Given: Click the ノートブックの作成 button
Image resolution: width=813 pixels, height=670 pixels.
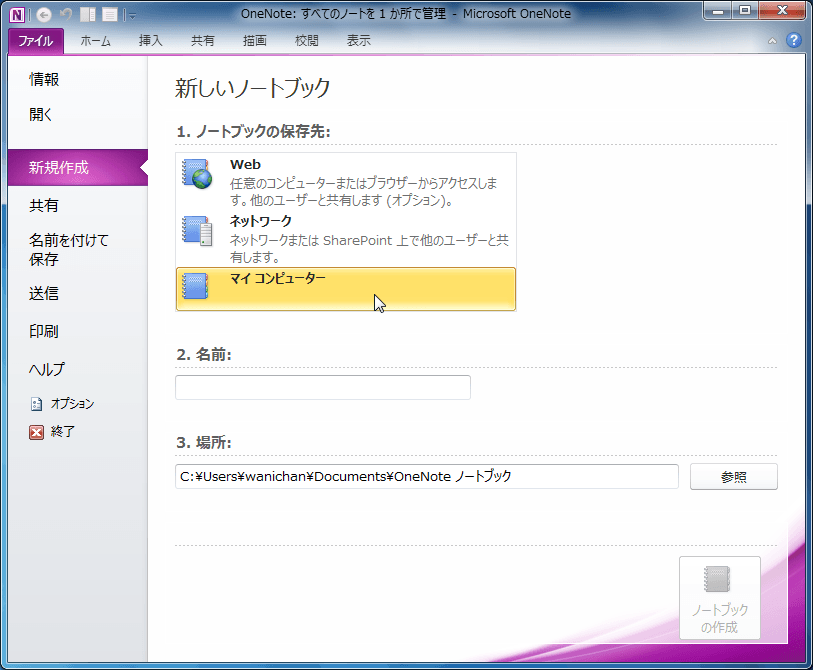Looking at the screenshot, I should point(720,598).
